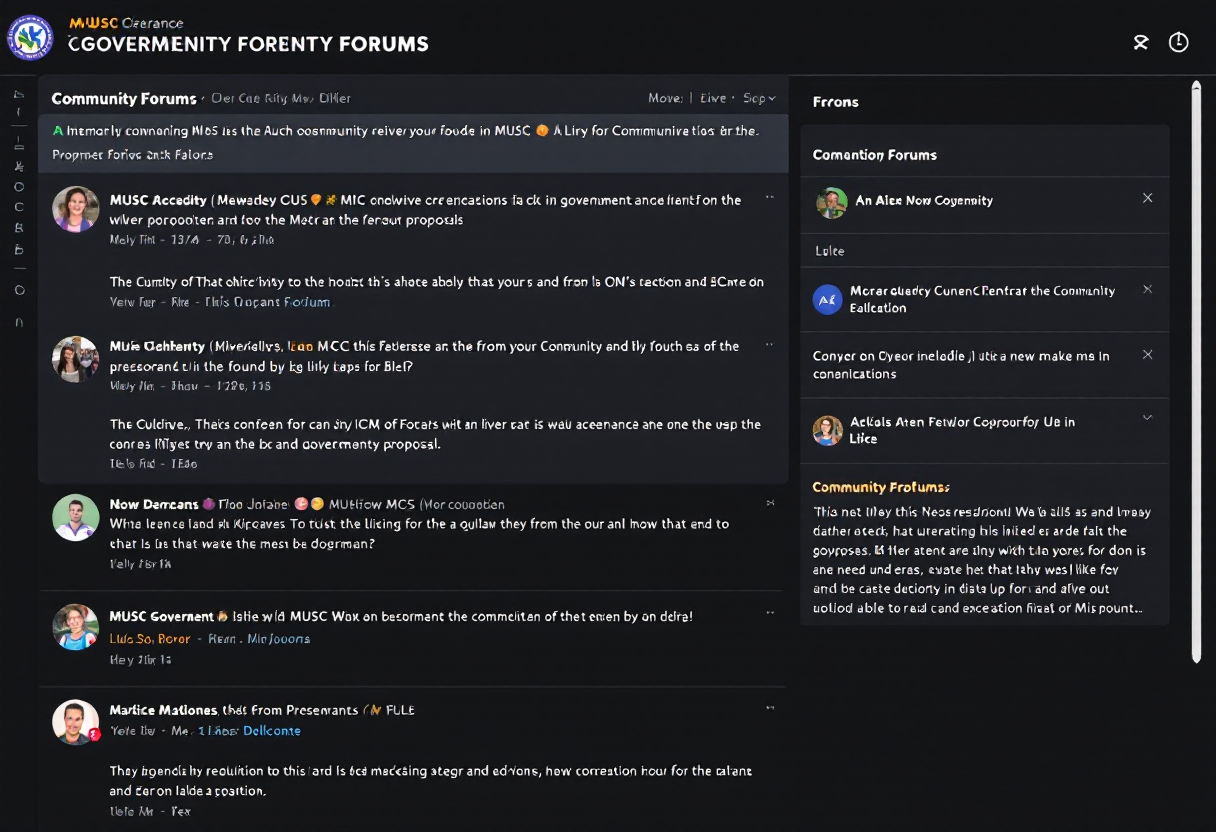Click MUSC Governent poster's avatar

[76, 627]
